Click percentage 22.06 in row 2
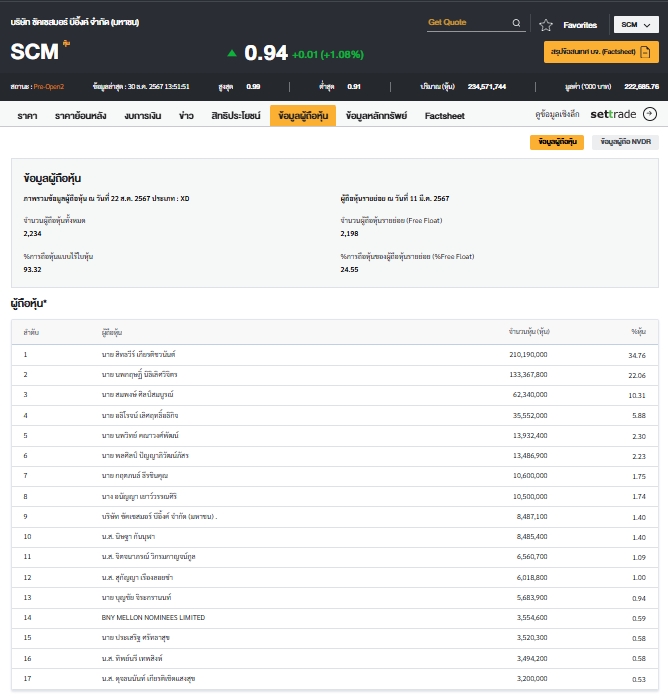Viewport: 668px width, 698px height. [x=637, y=375]
